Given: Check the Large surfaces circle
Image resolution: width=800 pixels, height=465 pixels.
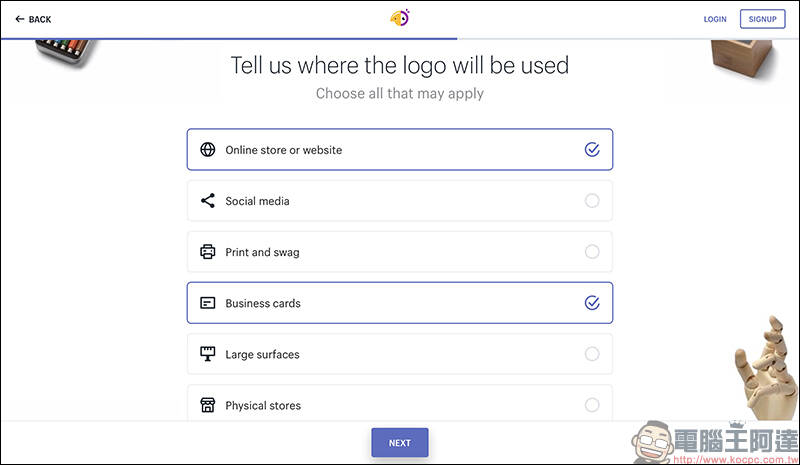Looking at the screenshot, I should pyautogui.click(x=592, y=354).
